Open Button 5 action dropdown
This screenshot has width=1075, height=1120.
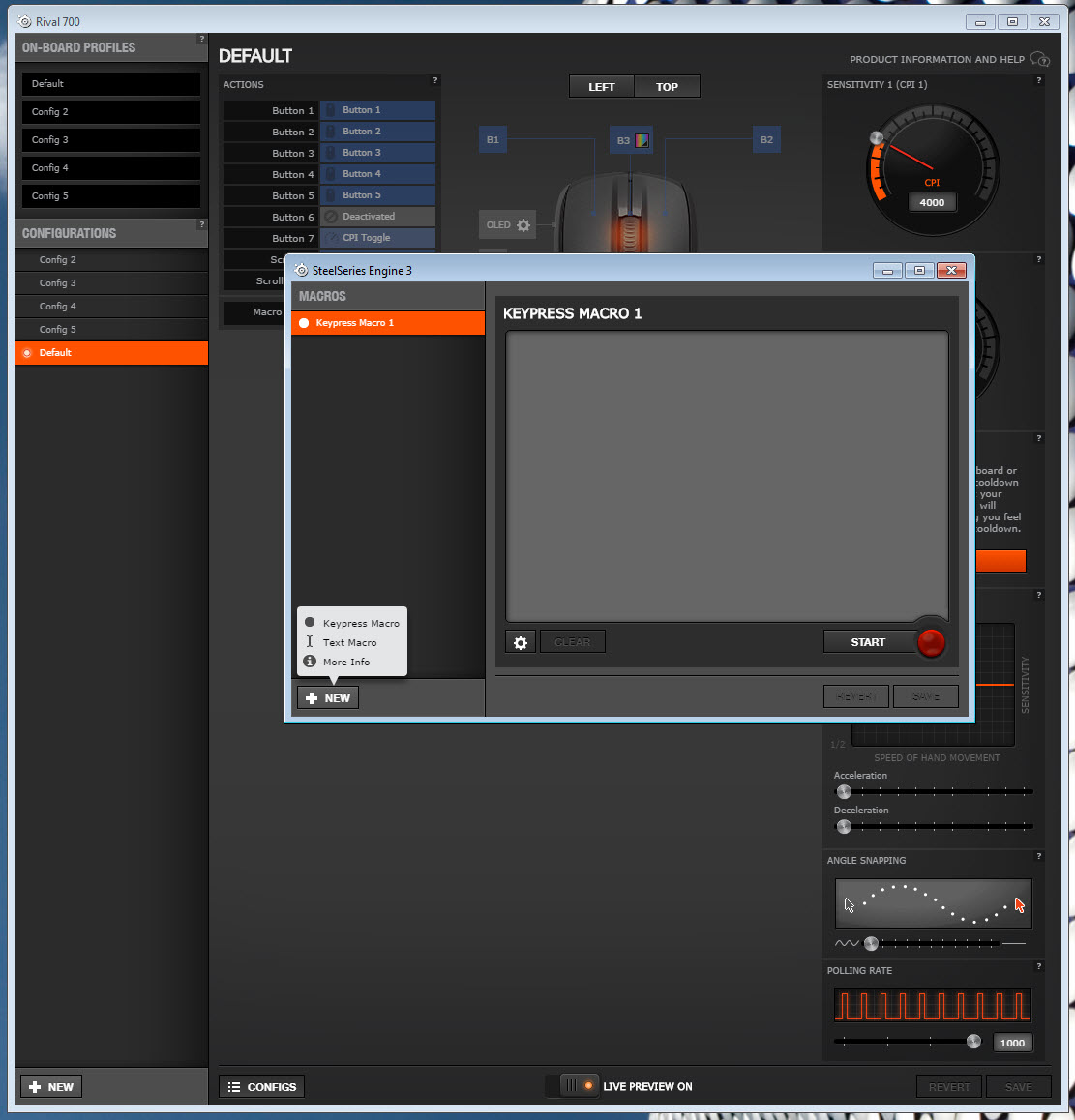tap(377, 195)
